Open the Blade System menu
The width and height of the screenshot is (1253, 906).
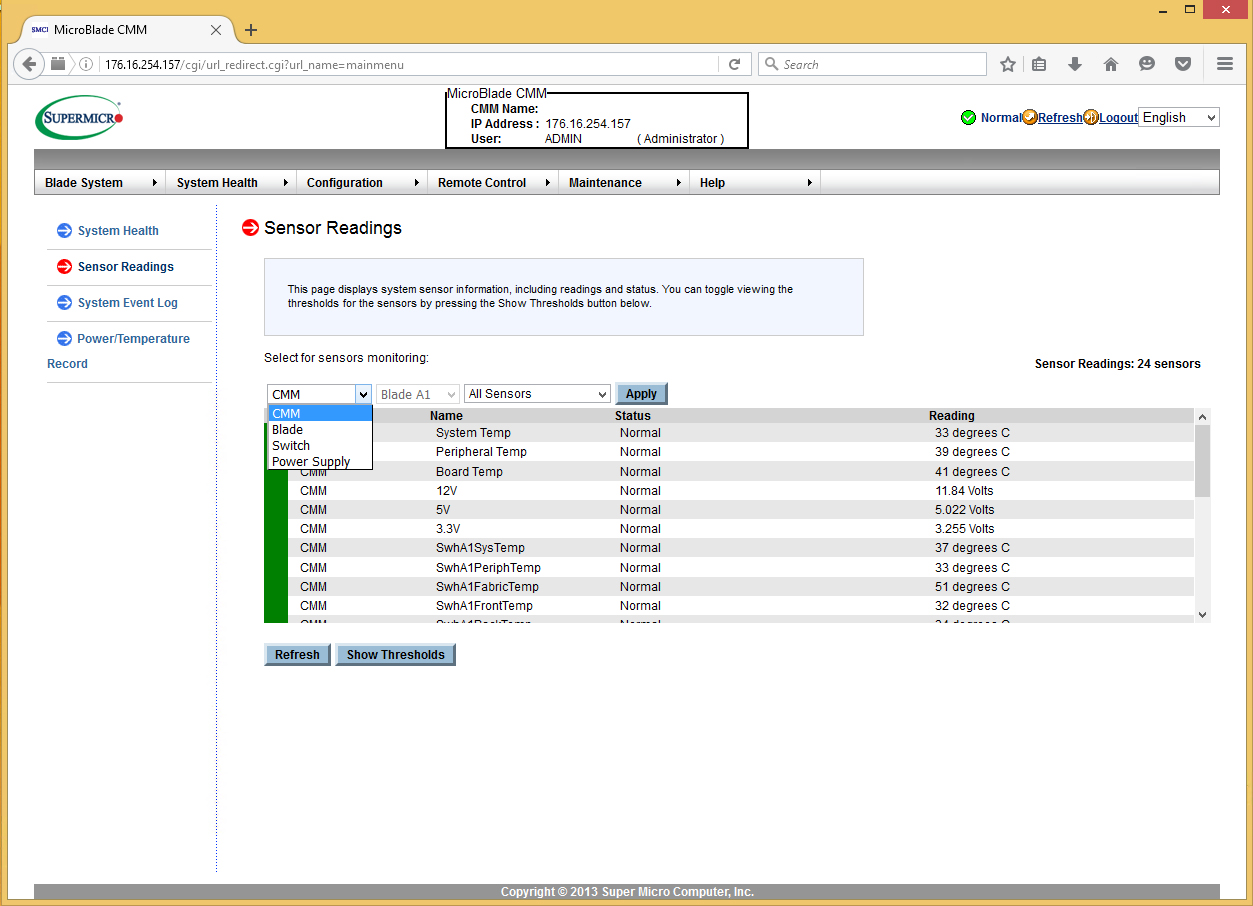point(100,183)
